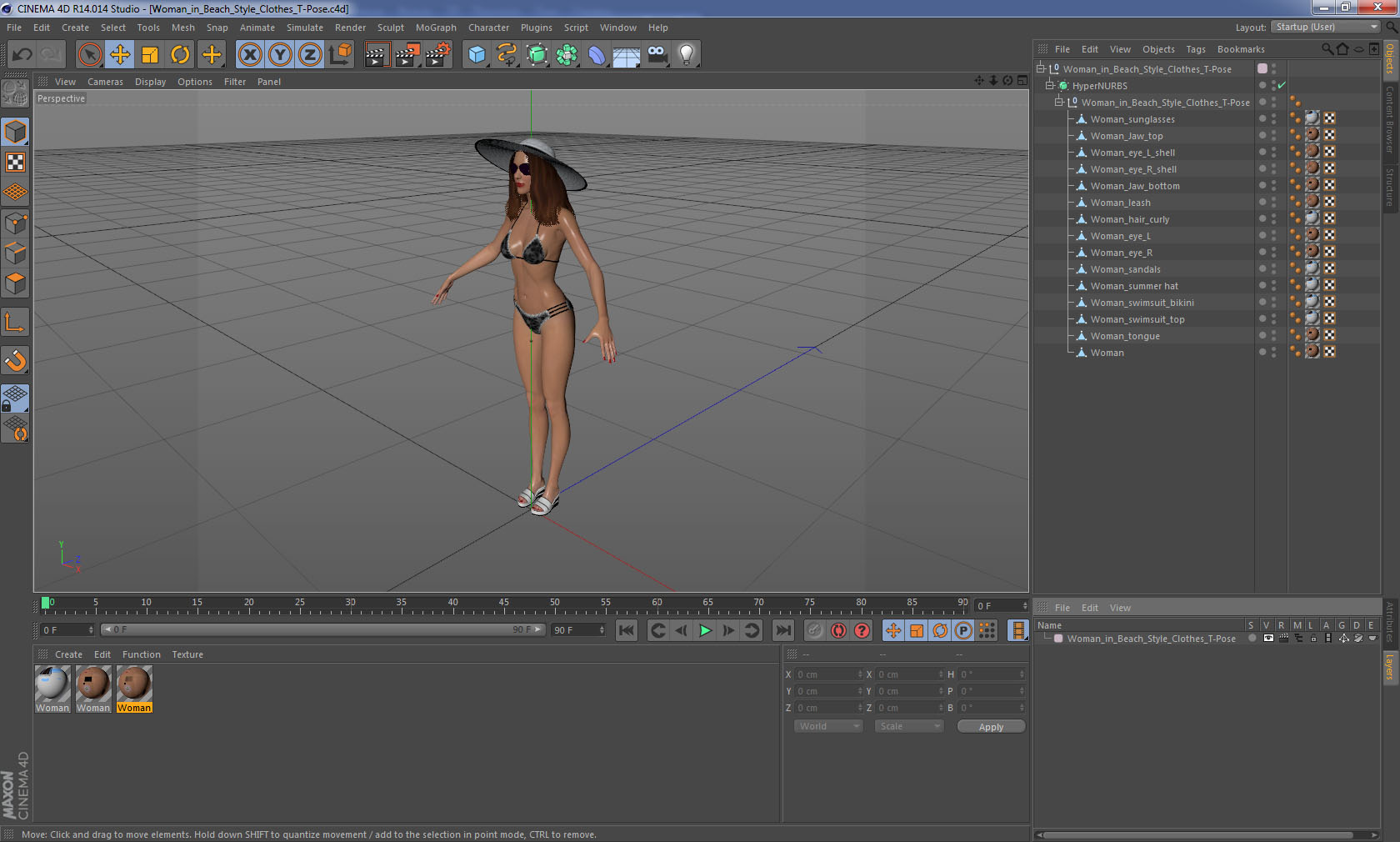Open the Simulate menu
This screenshot has width=1400, height=842.
click(x=305, y=28)
